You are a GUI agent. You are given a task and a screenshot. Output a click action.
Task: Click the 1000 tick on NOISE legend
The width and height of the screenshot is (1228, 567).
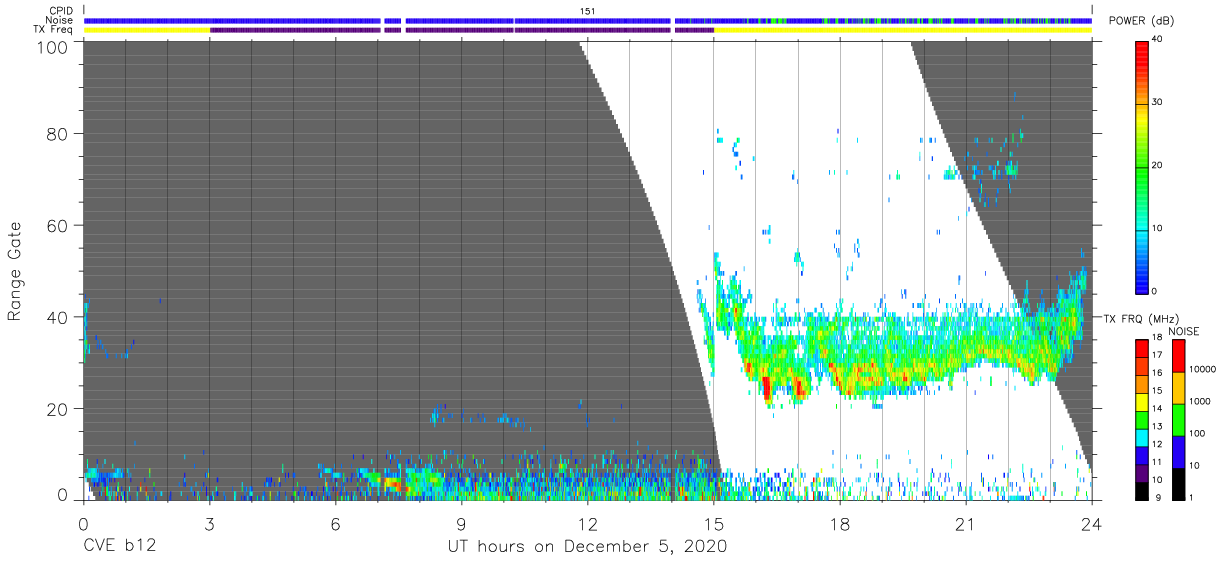point(1201,401)
